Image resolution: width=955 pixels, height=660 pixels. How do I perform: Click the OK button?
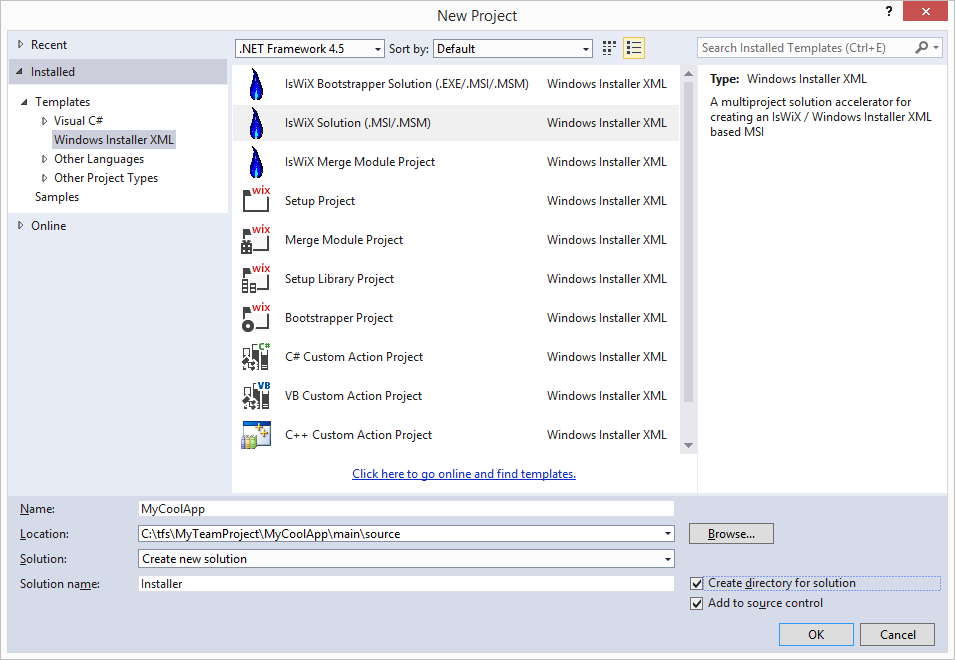(816, 634)
